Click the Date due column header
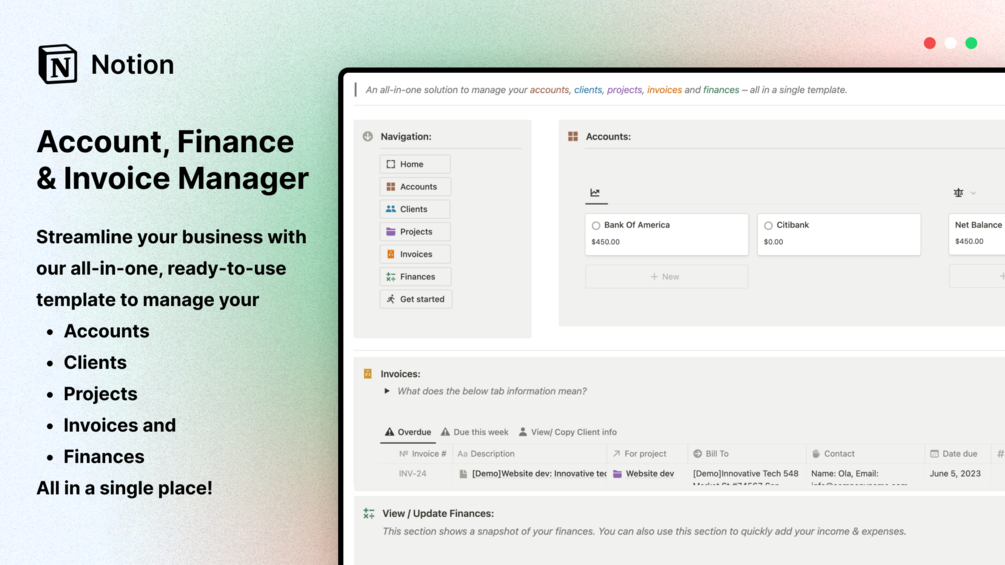Viewport: 1005px width, 565px height. 958,454
